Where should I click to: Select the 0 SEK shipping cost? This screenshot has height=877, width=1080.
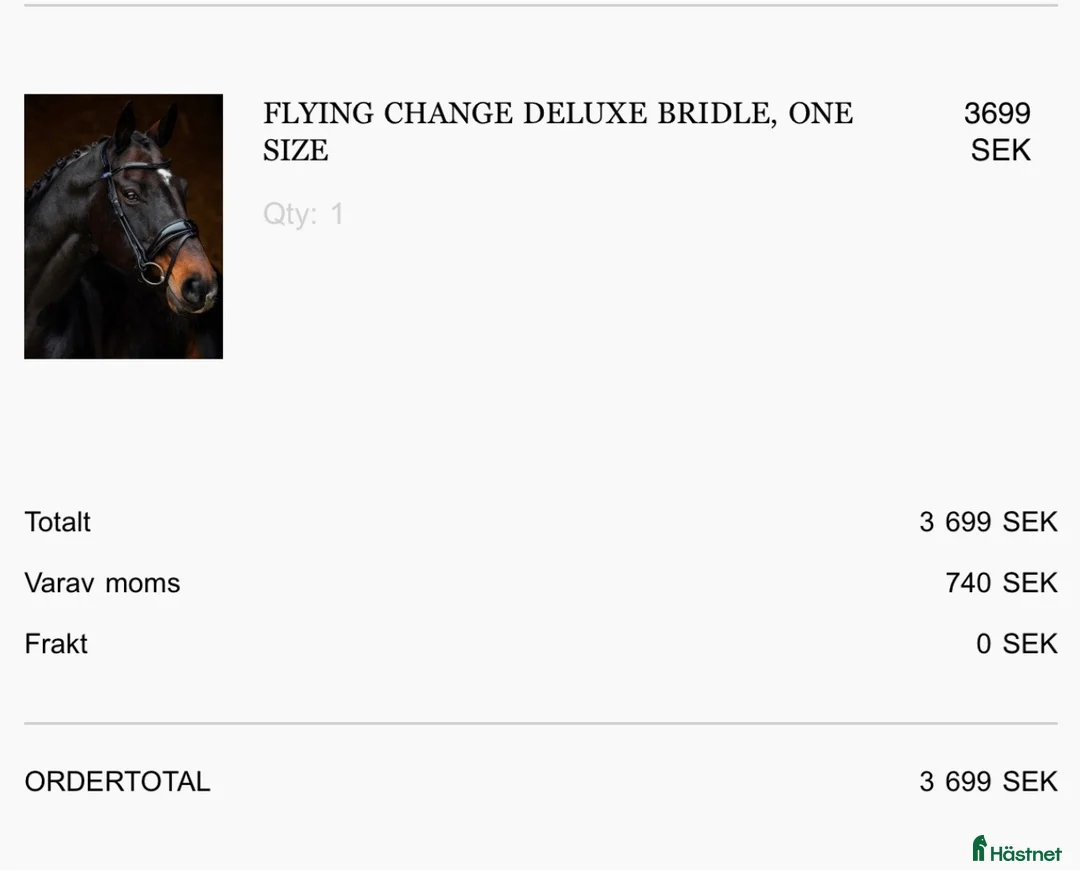pos(1016,644)
